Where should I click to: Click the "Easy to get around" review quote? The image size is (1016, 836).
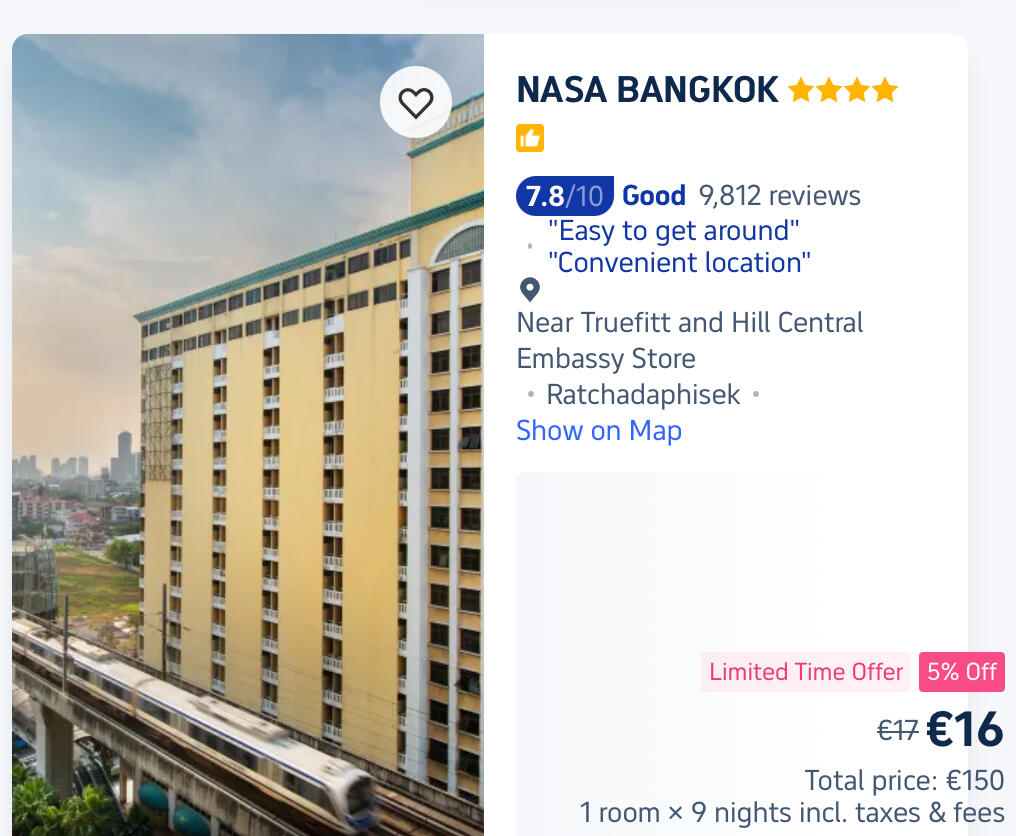click(x=674, y=231)
